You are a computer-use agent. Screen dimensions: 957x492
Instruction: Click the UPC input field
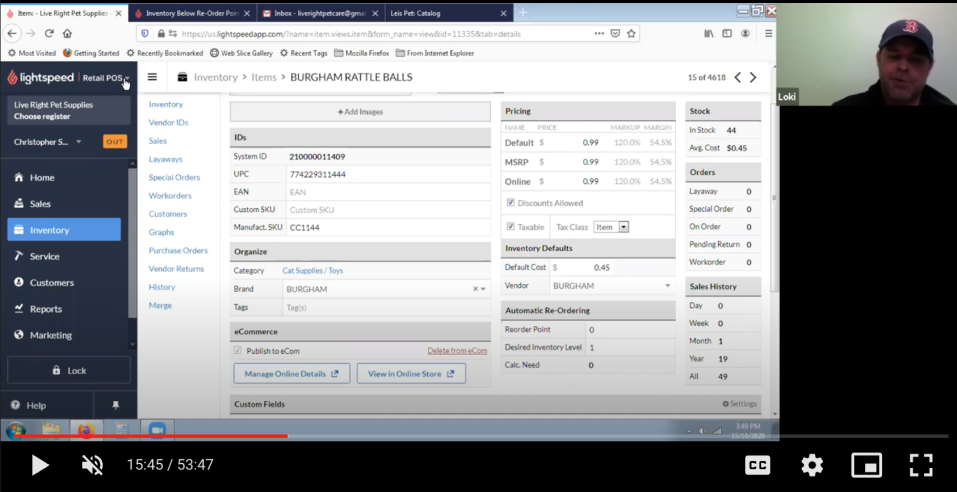point(388,174)
